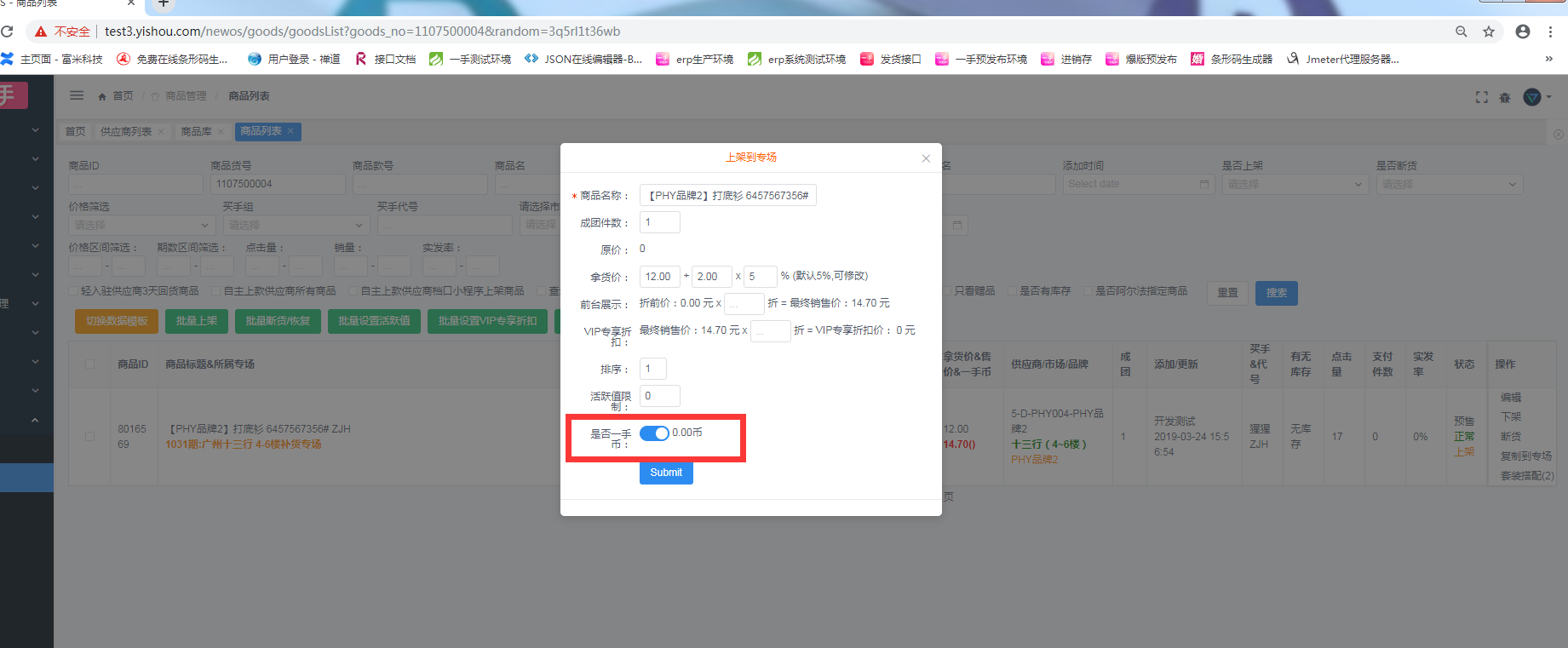This screenshot has height=648, width=1568.
Task: Open the 一手测试环境 bookmark
Action: 470,59
